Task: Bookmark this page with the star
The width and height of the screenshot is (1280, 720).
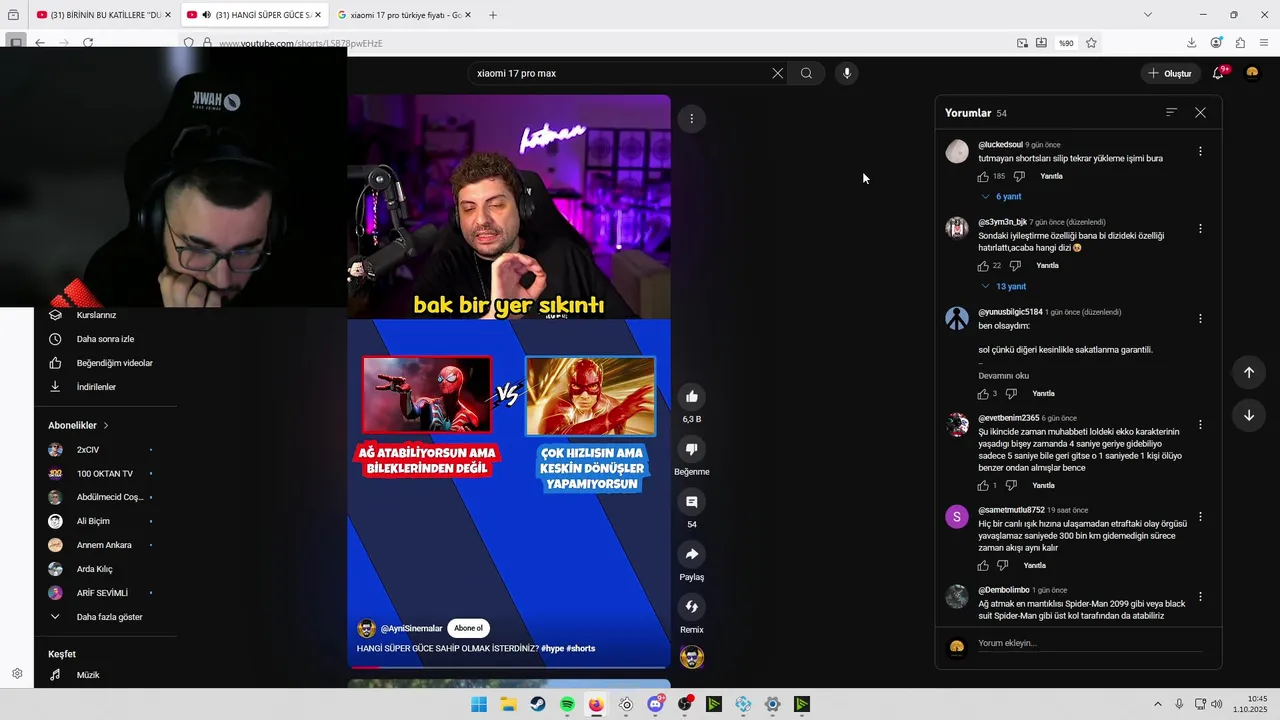Action: tap(1091, 43)
